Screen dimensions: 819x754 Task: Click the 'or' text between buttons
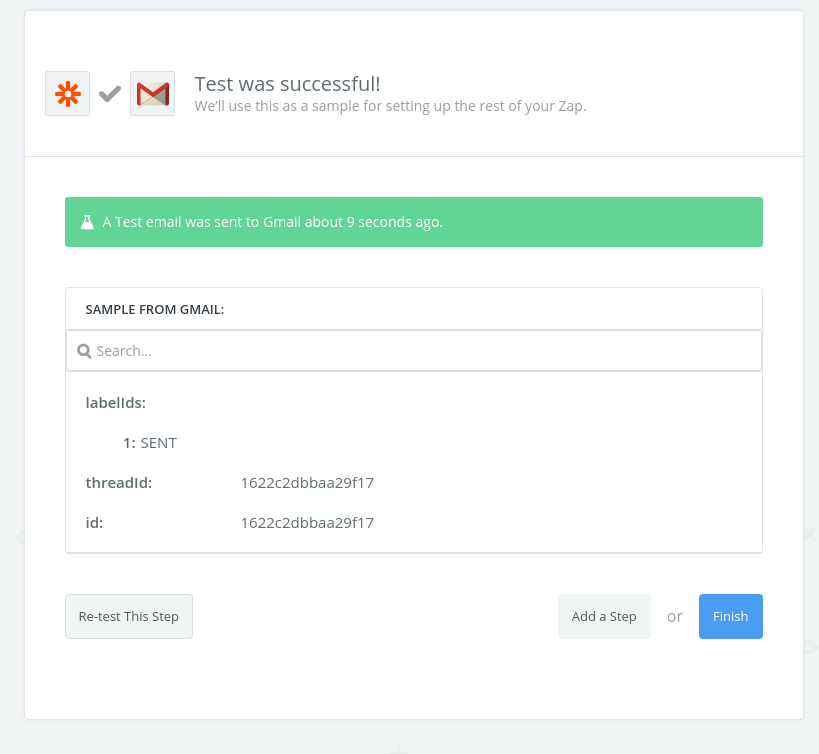tap(675, 616)
